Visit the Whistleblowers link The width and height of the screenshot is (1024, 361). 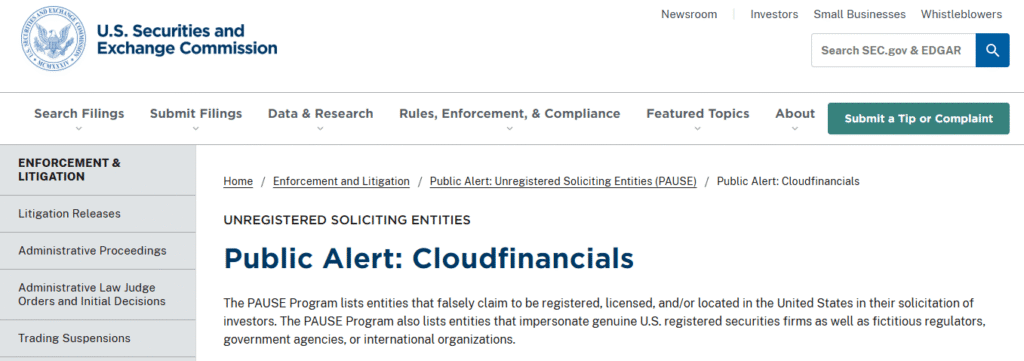961,14
